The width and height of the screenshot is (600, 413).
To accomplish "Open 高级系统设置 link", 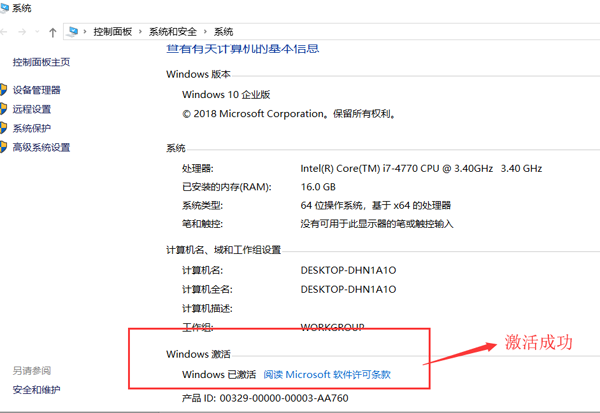I will point(41,147).
